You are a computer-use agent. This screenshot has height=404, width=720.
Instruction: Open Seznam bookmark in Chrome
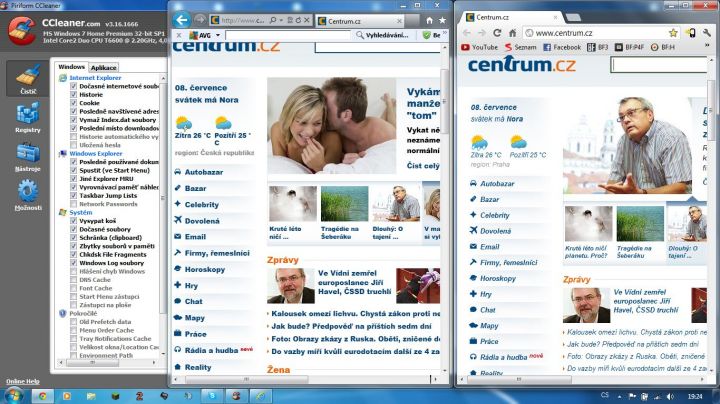point(520,47)
